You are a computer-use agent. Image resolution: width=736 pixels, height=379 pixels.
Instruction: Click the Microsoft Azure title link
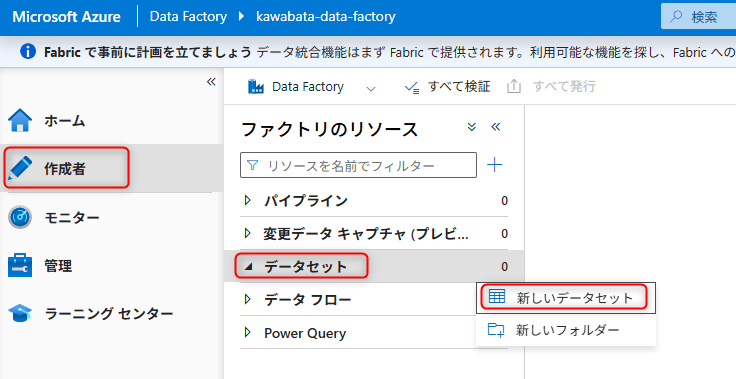click(66, 17)
